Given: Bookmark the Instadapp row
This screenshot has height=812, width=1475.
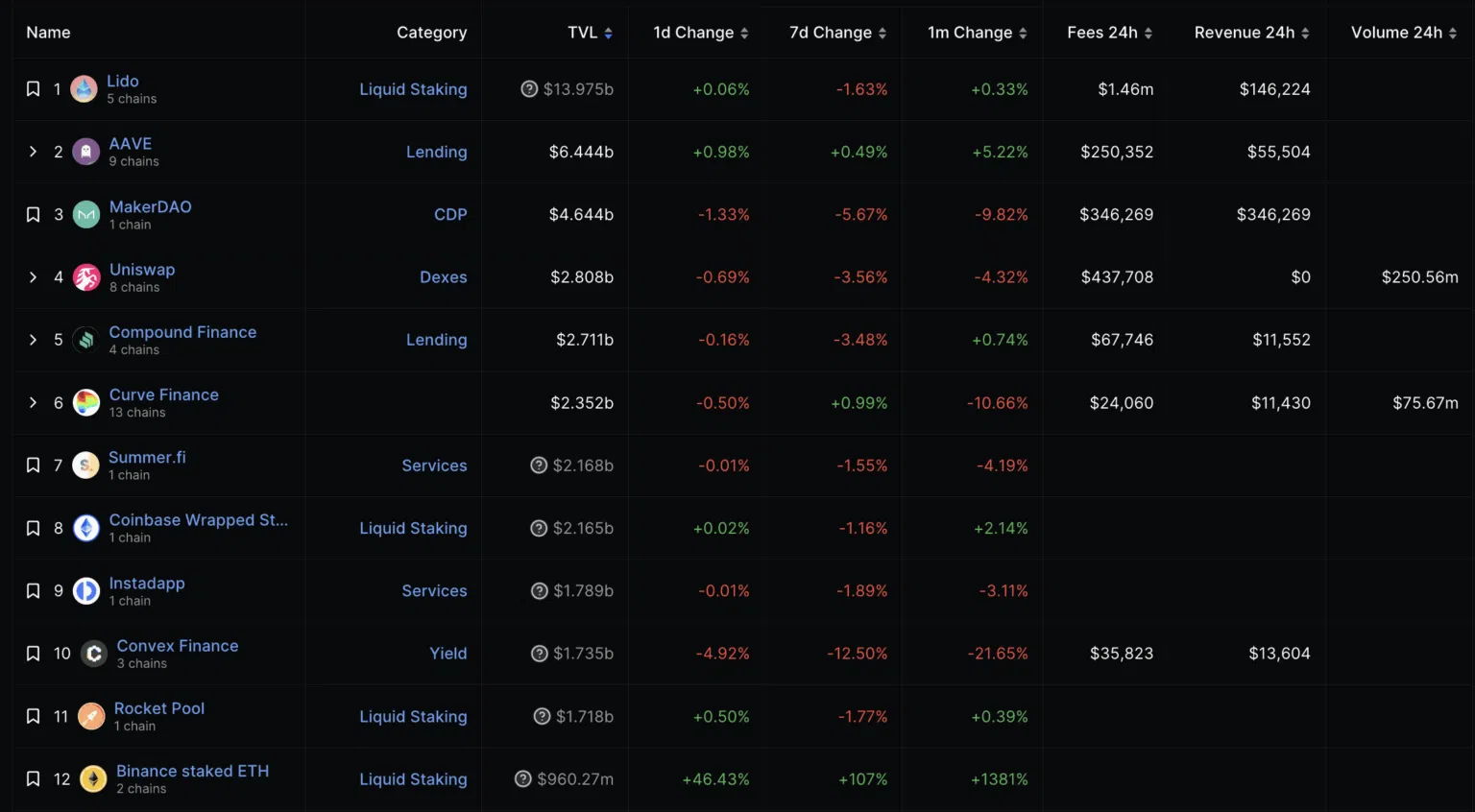Looking at the screenshot, I should [x=33, y=591].
